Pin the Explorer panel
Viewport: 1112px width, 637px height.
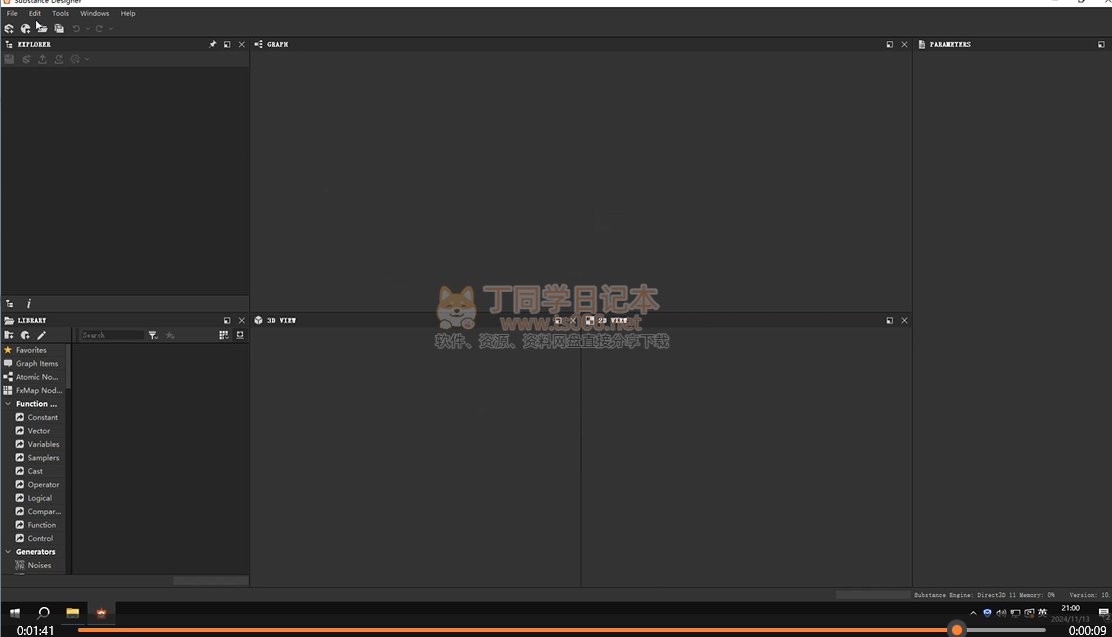[x=213, y=44]
